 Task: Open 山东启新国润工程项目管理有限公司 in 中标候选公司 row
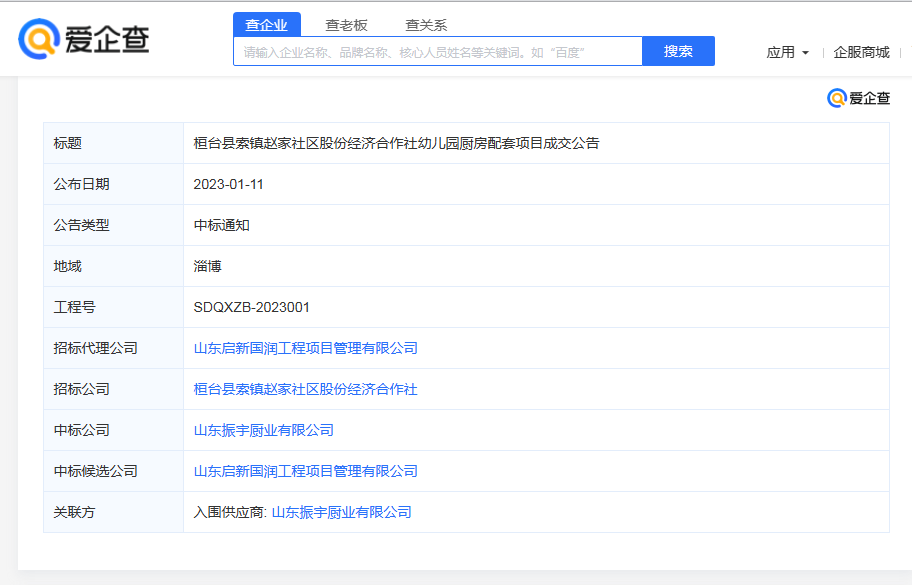pyautogui.click(x=305, y=471)
